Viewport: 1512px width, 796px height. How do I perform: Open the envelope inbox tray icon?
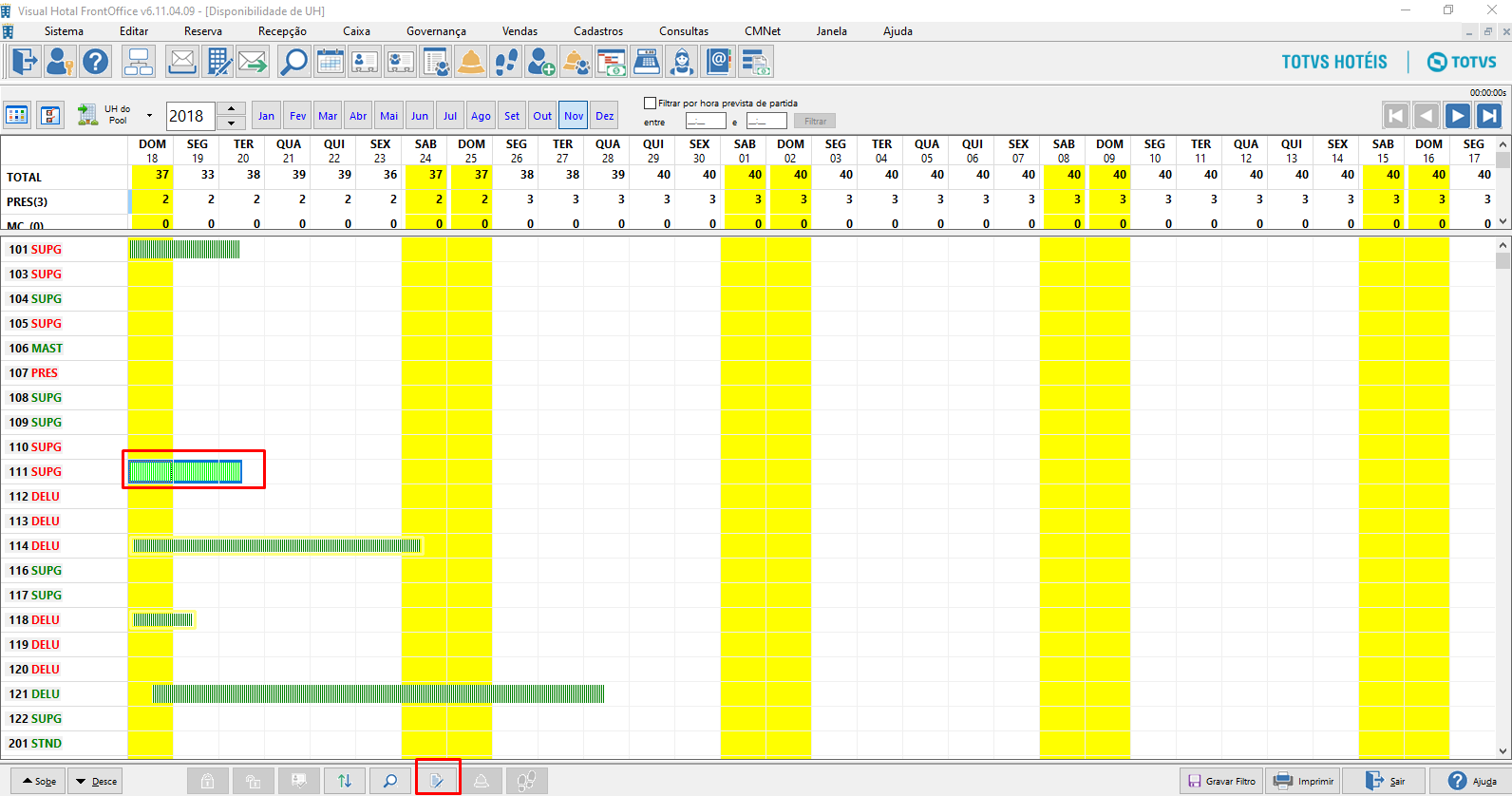[x=181, y=62]
